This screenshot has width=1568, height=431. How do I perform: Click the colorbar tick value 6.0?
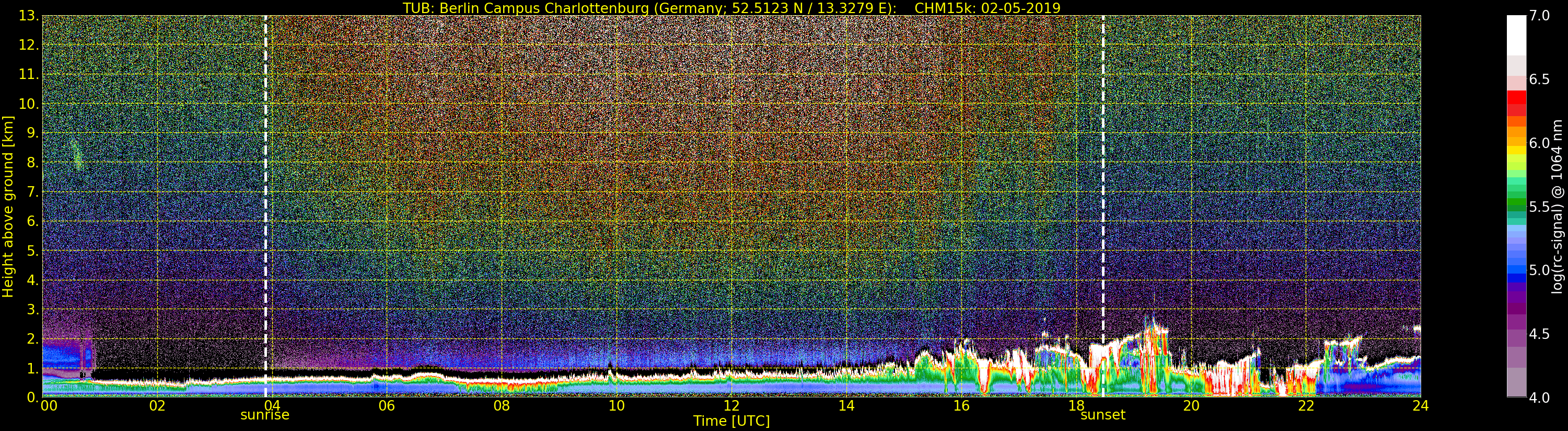coord(1539,143)
